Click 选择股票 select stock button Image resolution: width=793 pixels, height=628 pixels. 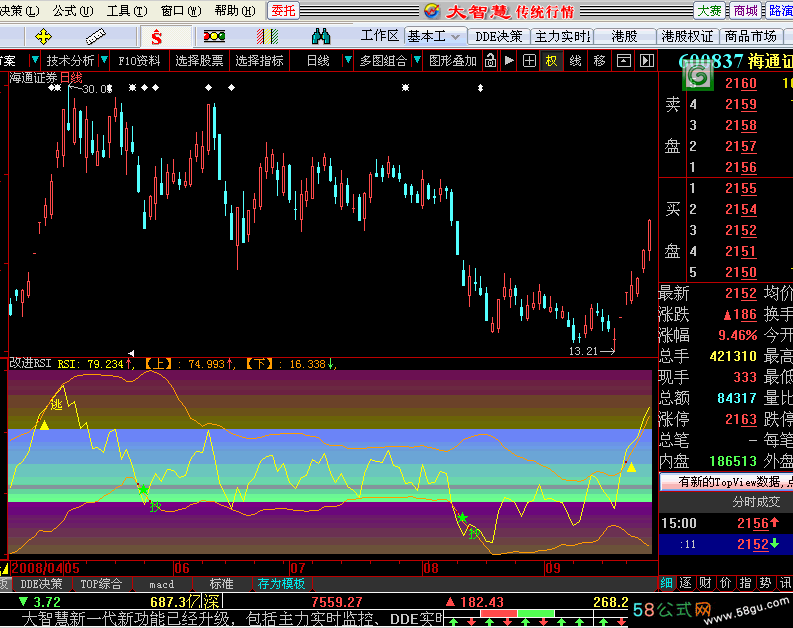click(199, 61)
